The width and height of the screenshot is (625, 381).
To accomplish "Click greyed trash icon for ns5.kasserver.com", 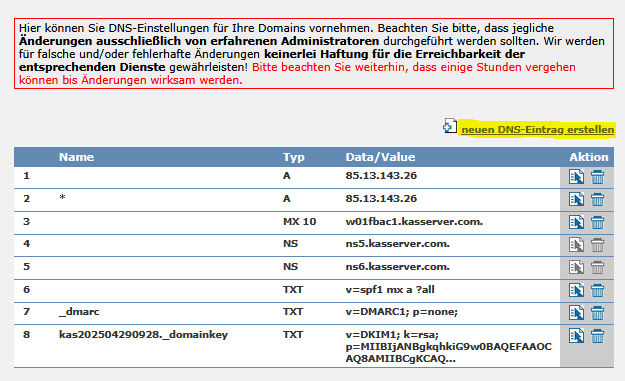I will pyautogui.click(x=597, y=245).
